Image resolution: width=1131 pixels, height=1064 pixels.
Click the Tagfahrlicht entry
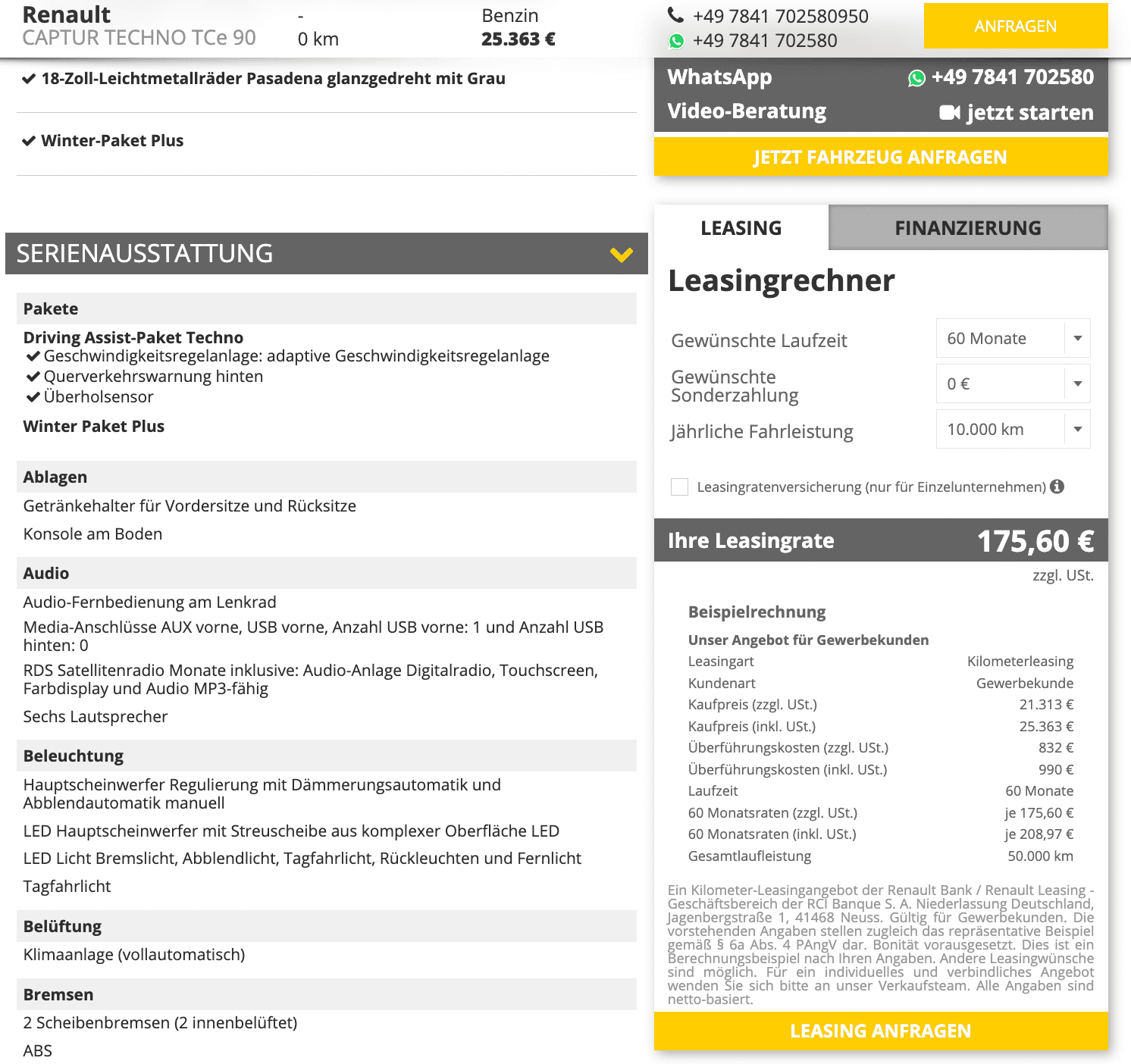point(67,886)
